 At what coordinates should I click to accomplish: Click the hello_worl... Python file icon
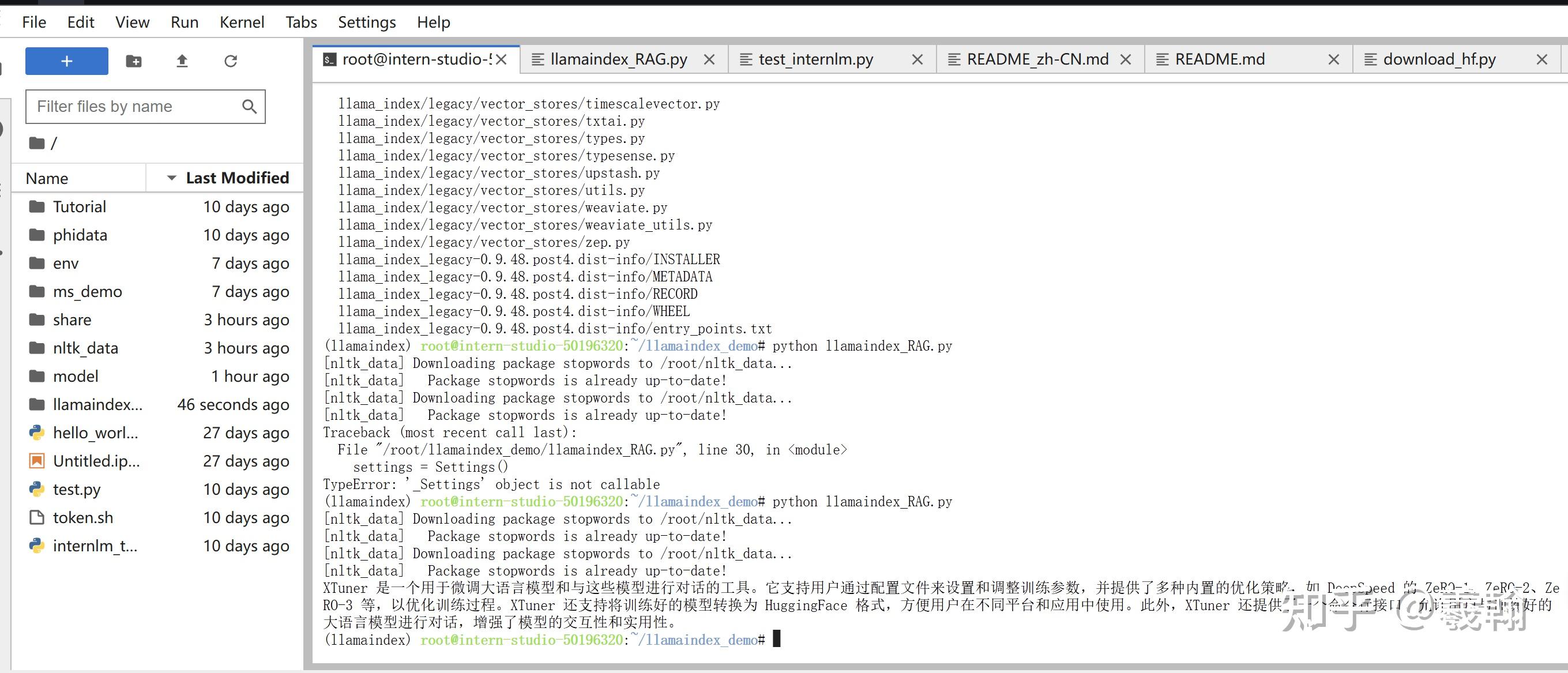[37, 433]
